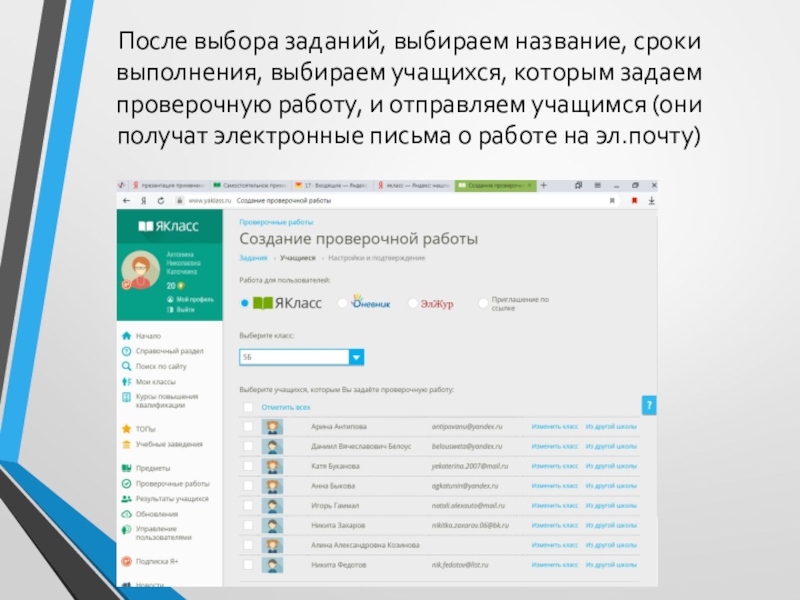Click the Обновления cloud icon
This screenshot has height=600, width=800.
point(127,514)
